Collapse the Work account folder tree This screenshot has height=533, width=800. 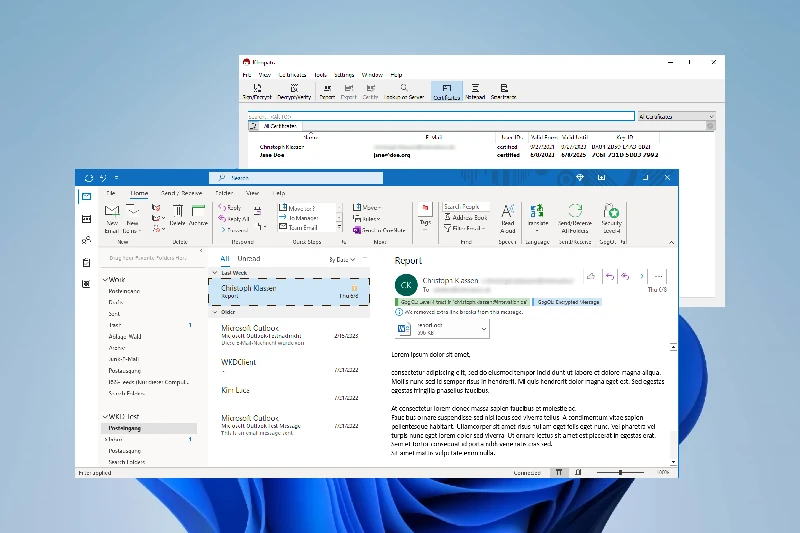tap(105, 280)
